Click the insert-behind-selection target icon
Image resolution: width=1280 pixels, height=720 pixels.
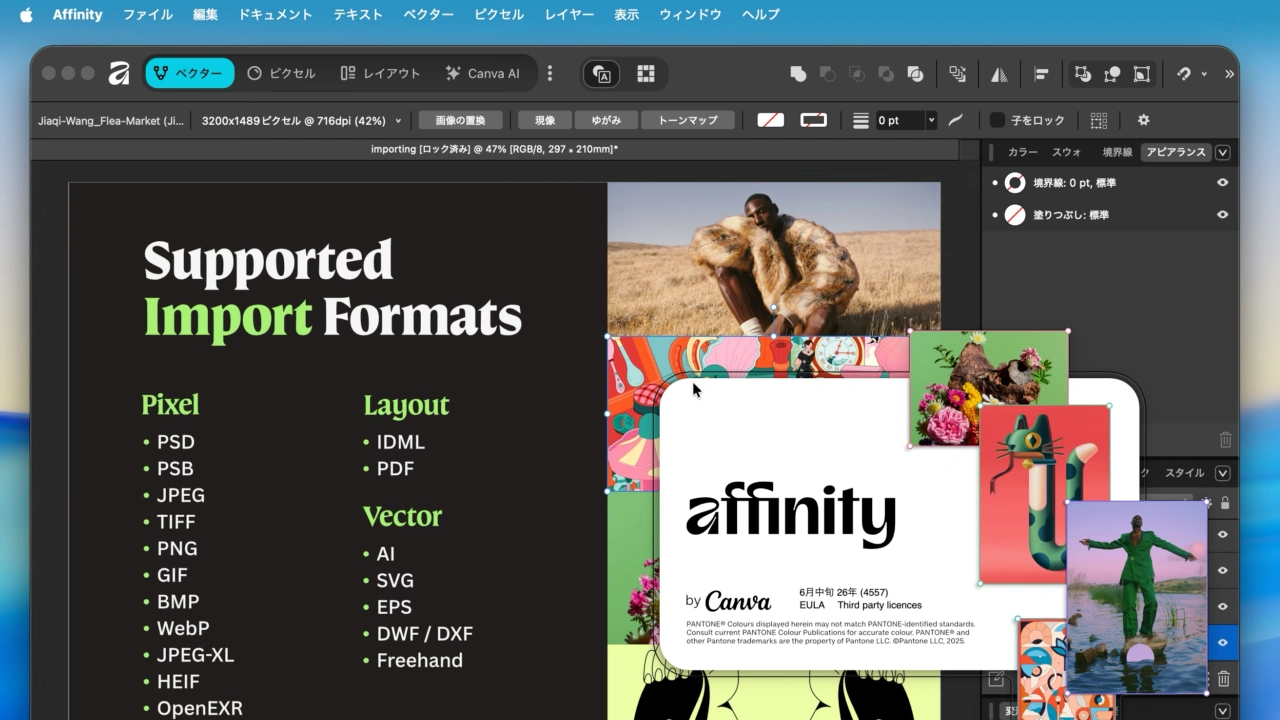pyautogui.click(x=1083, y=73)
